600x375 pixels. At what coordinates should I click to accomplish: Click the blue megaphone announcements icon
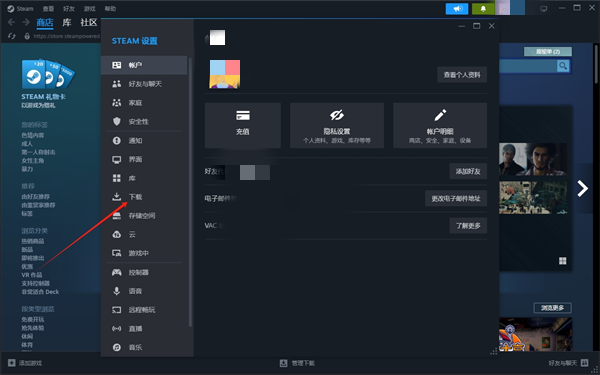pos(457,8)
